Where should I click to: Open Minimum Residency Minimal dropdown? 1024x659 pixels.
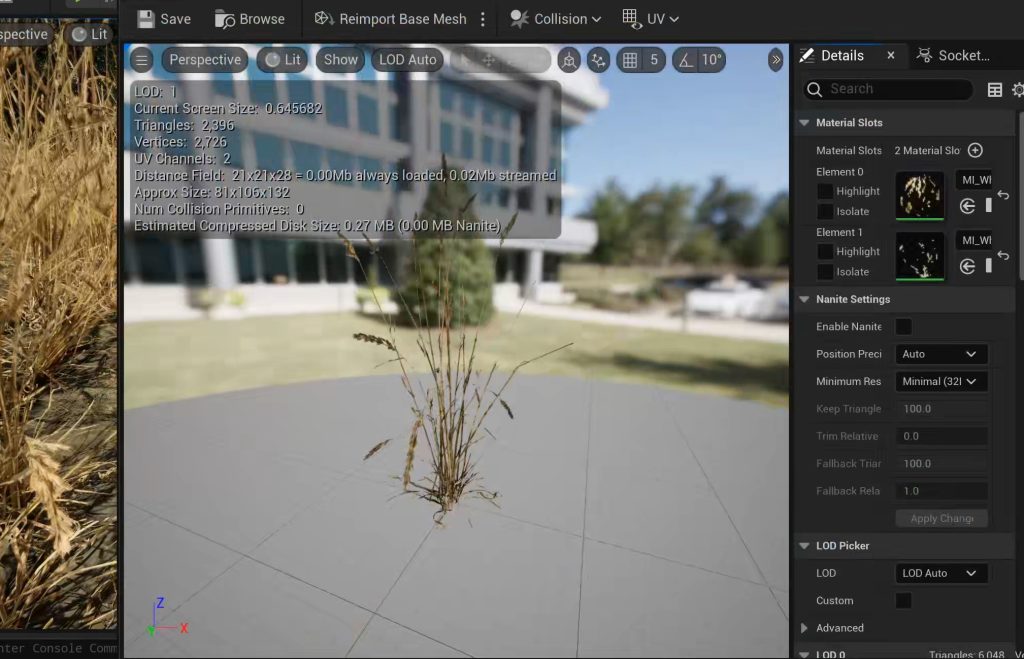(940, 381)
